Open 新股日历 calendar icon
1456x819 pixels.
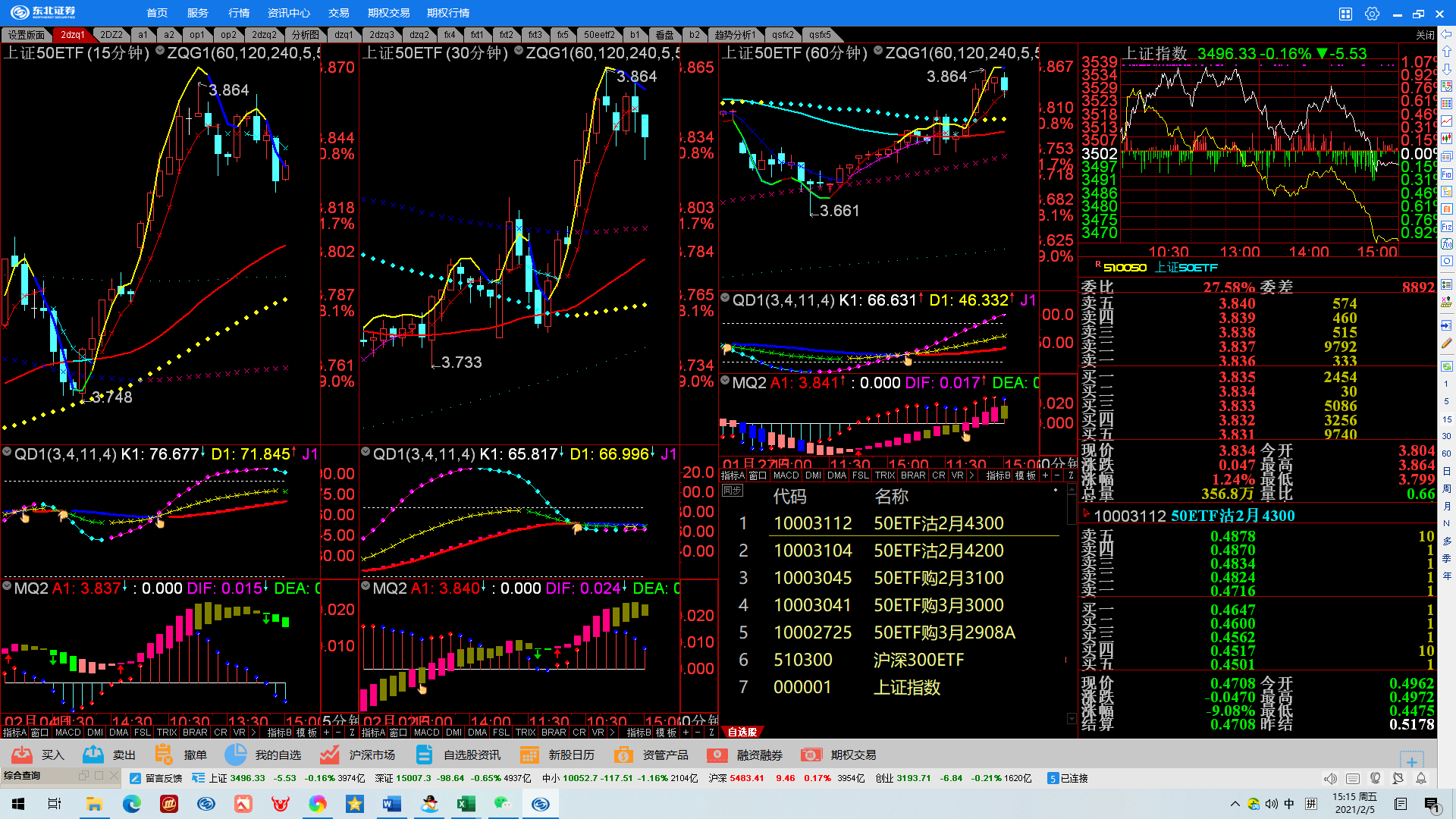(x=529, y=755)
